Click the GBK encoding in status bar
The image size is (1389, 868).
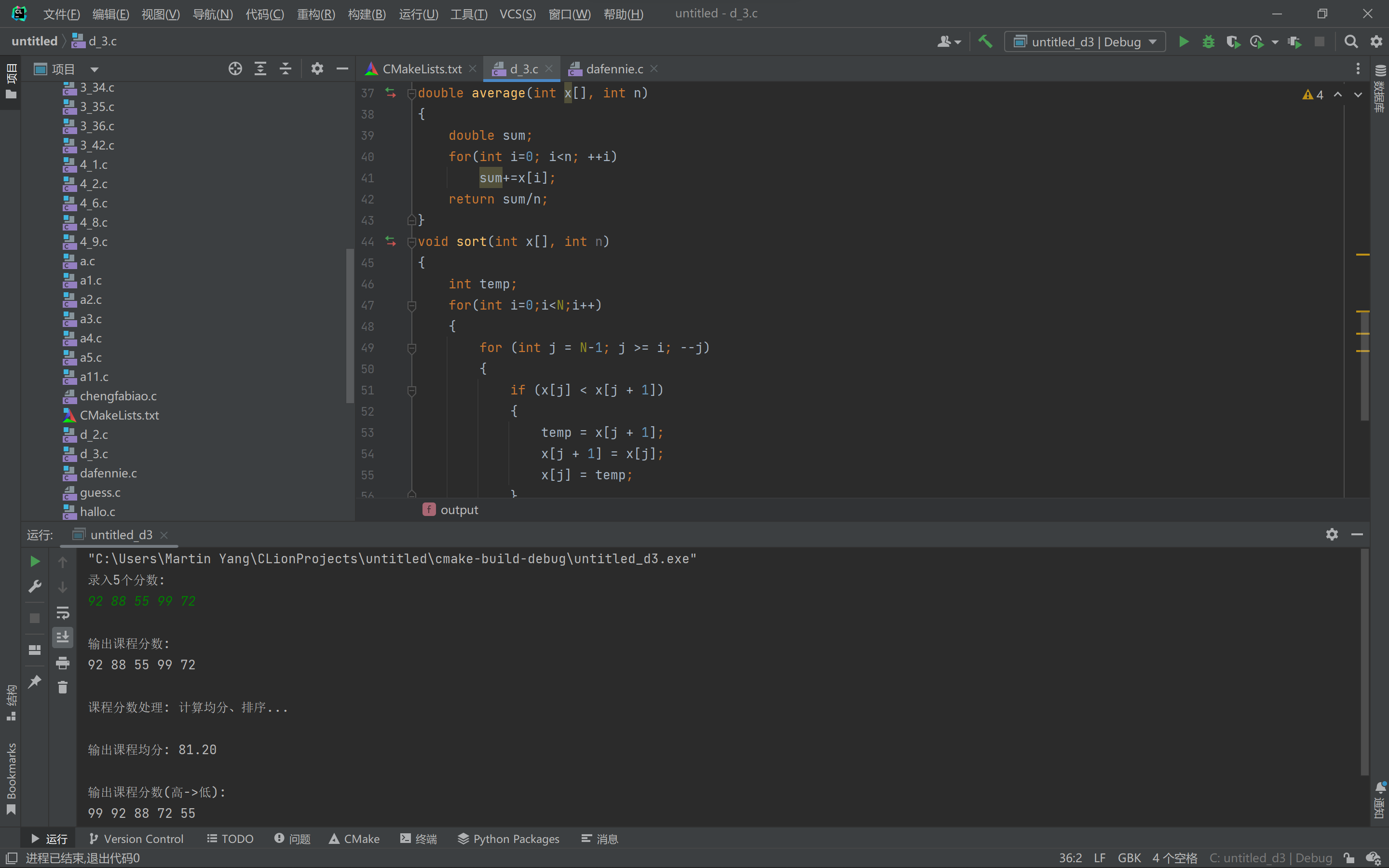tap(1129, 858)
